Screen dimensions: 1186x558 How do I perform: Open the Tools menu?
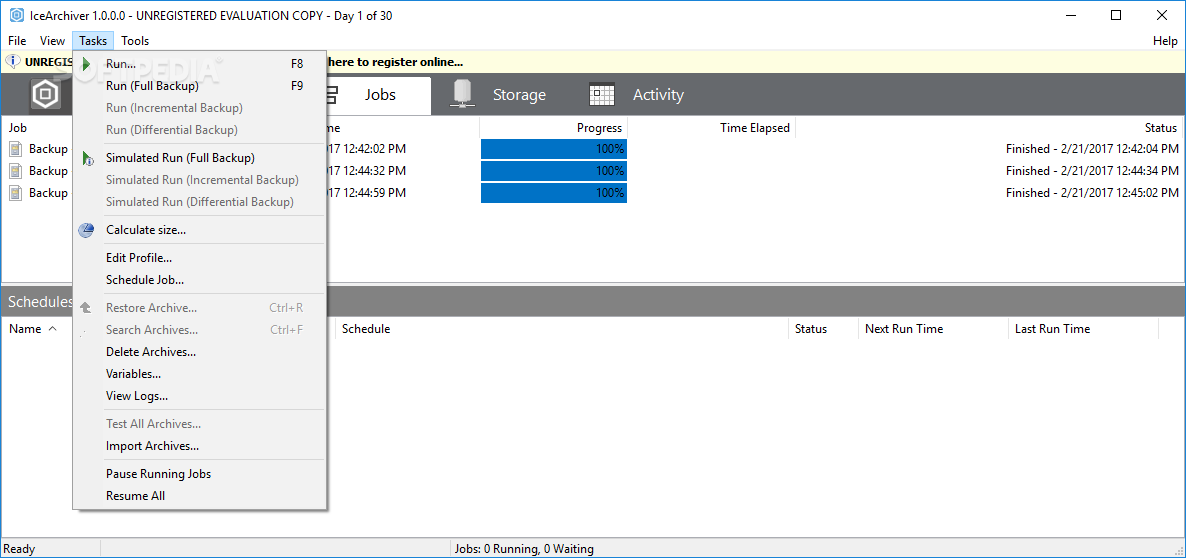(x=135, y=41)
